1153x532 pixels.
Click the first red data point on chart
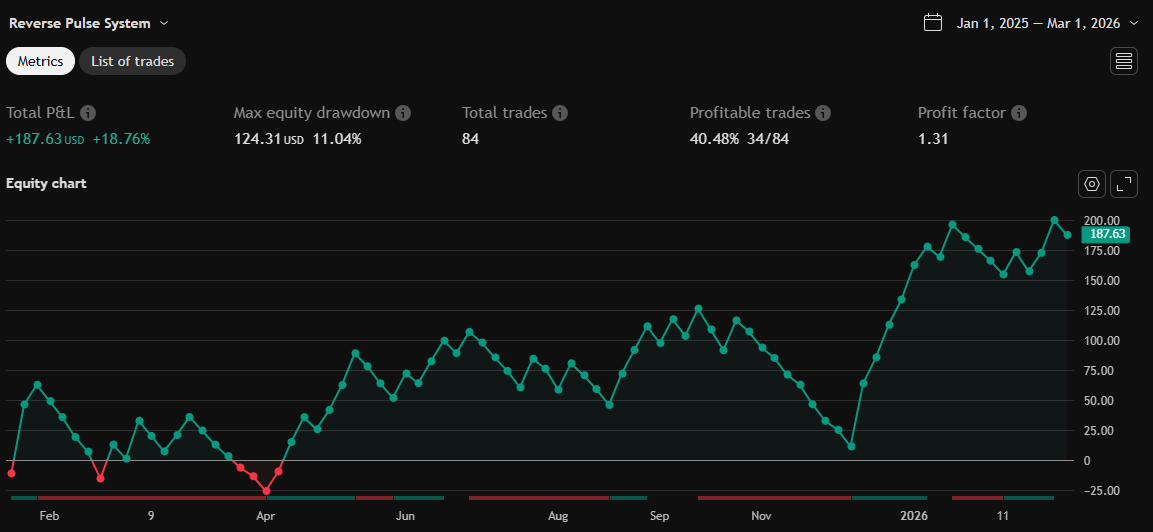[11, 472]
